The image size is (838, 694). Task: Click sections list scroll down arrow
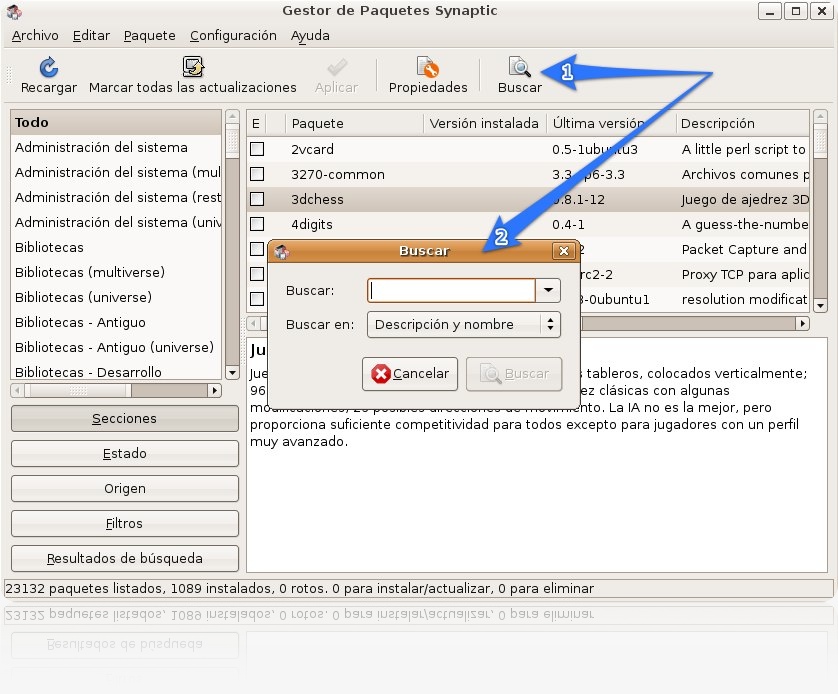coord(232,372)
